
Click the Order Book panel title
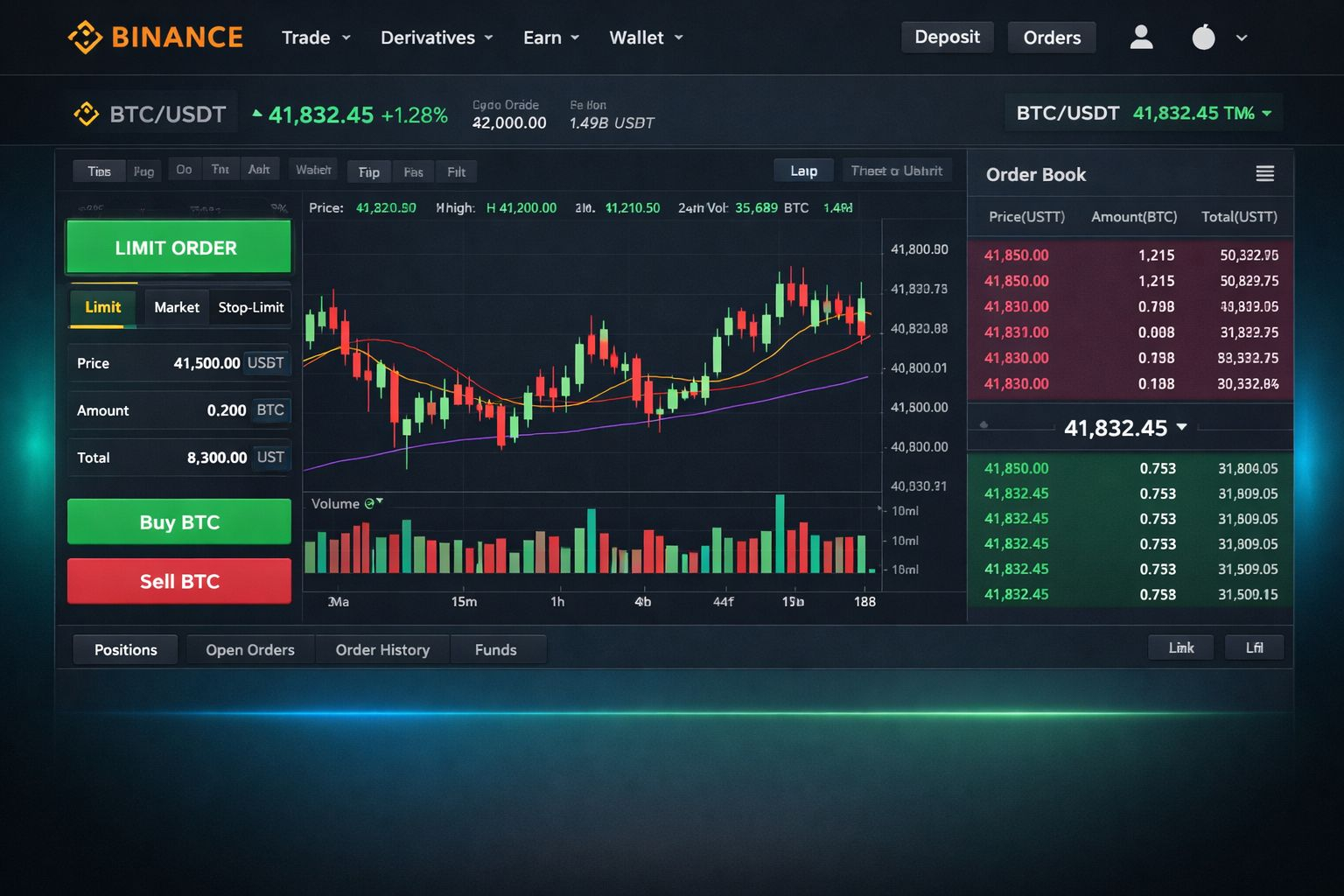coord(1036,174)
